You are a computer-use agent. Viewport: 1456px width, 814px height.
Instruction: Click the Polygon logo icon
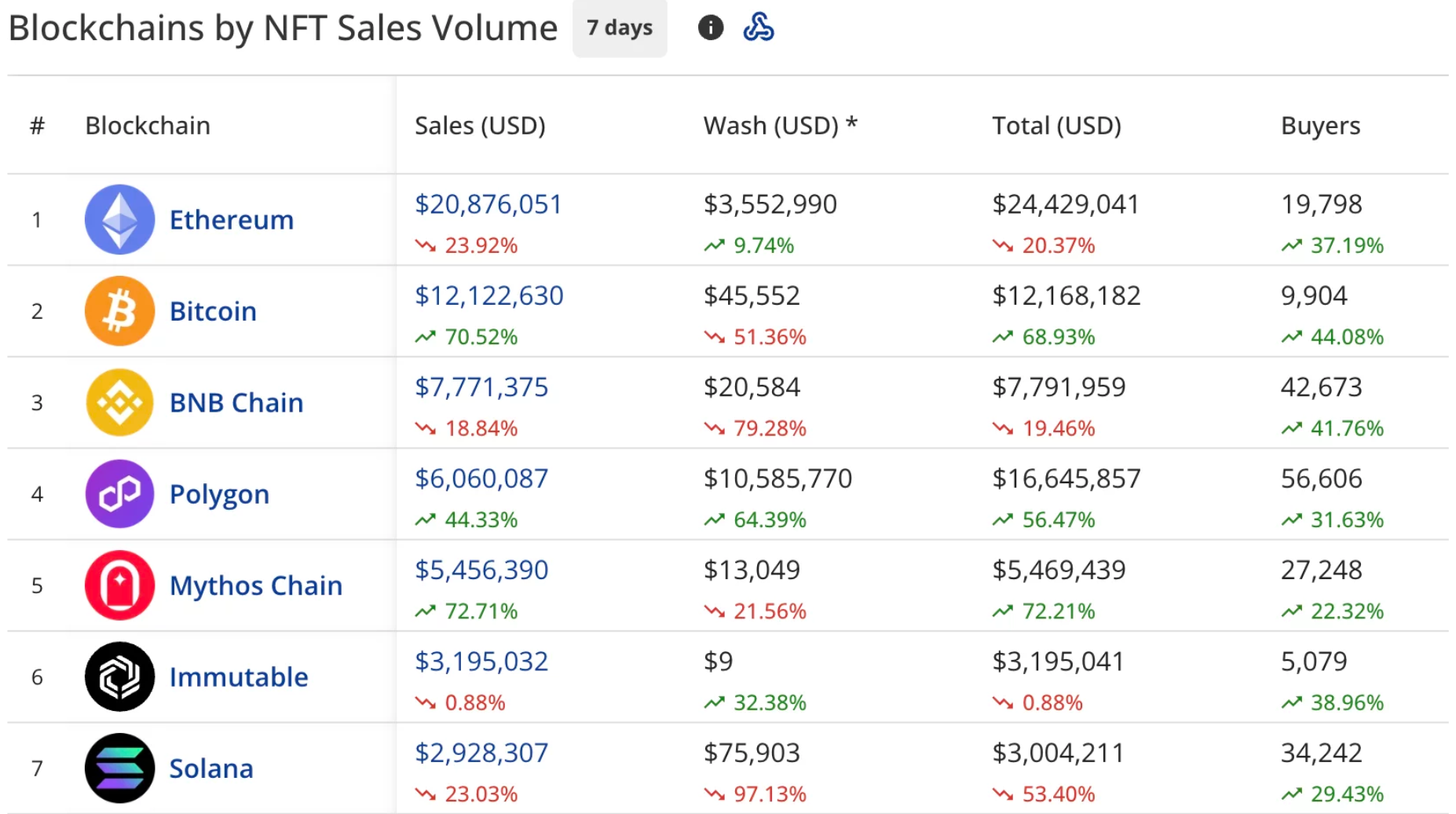[x=119, y=494]
